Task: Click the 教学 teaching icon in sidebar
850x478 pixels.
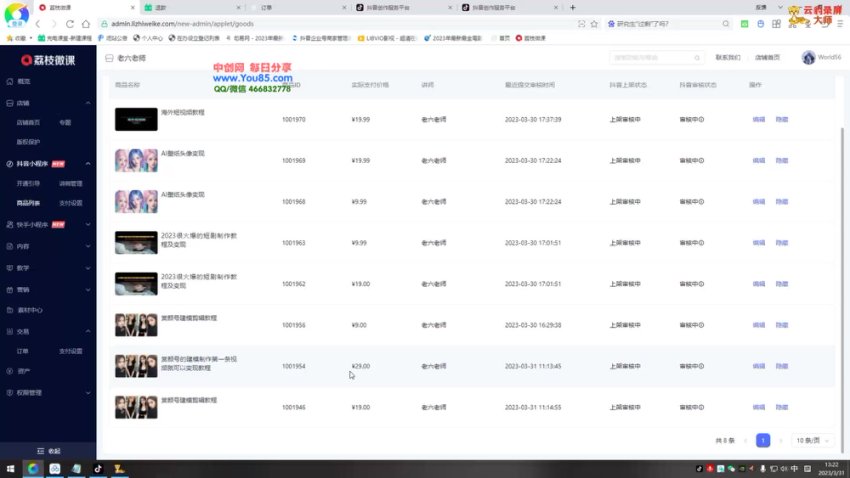Action: click(x=10, y=268)
